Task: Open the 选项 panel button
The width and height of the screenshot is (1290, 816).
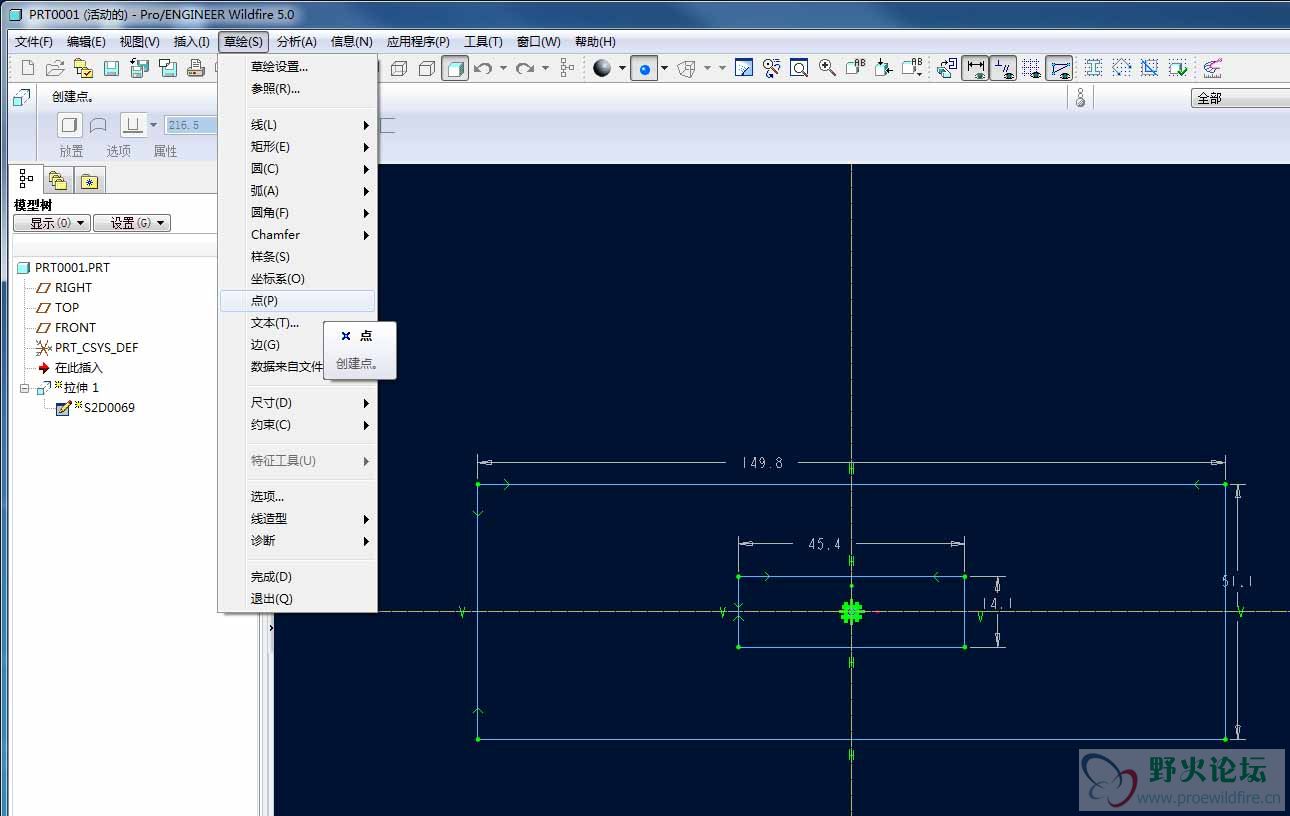Action: (x=119, y=151)
